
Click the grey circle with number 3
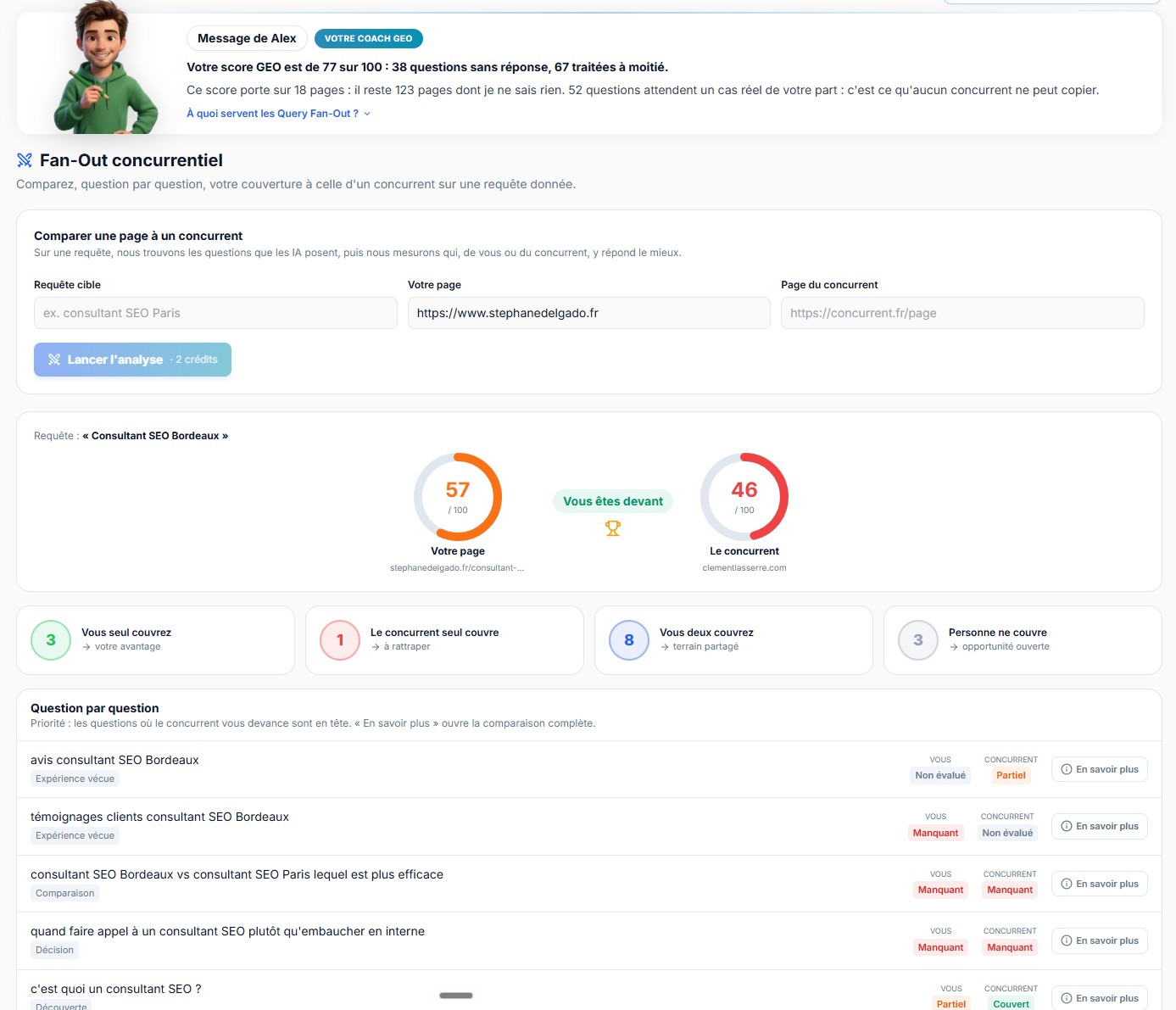918,640
